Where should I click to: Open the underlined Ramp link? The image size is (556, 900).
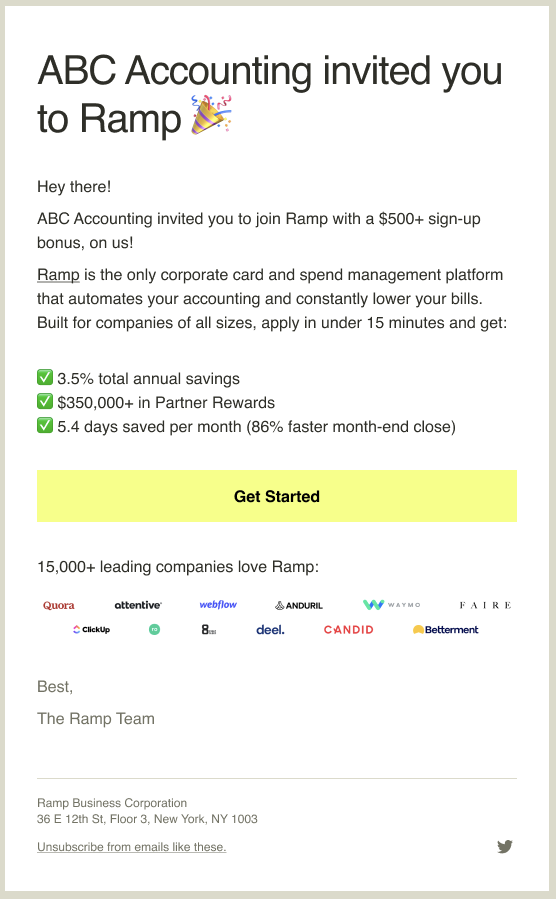[58, 275]
